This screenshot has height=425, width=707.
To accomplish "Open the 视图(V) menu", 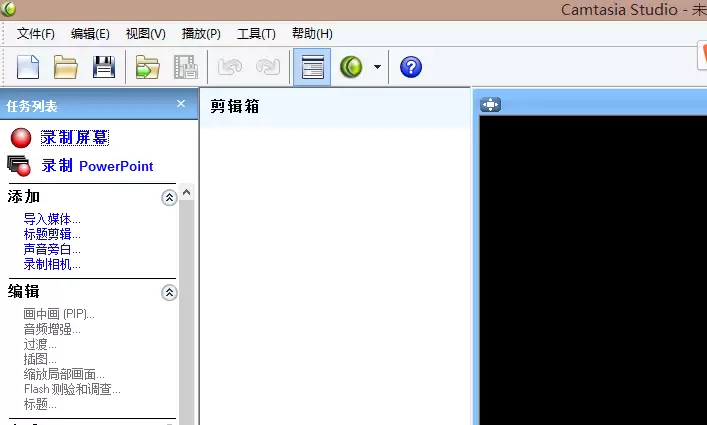I will [146, 34].
